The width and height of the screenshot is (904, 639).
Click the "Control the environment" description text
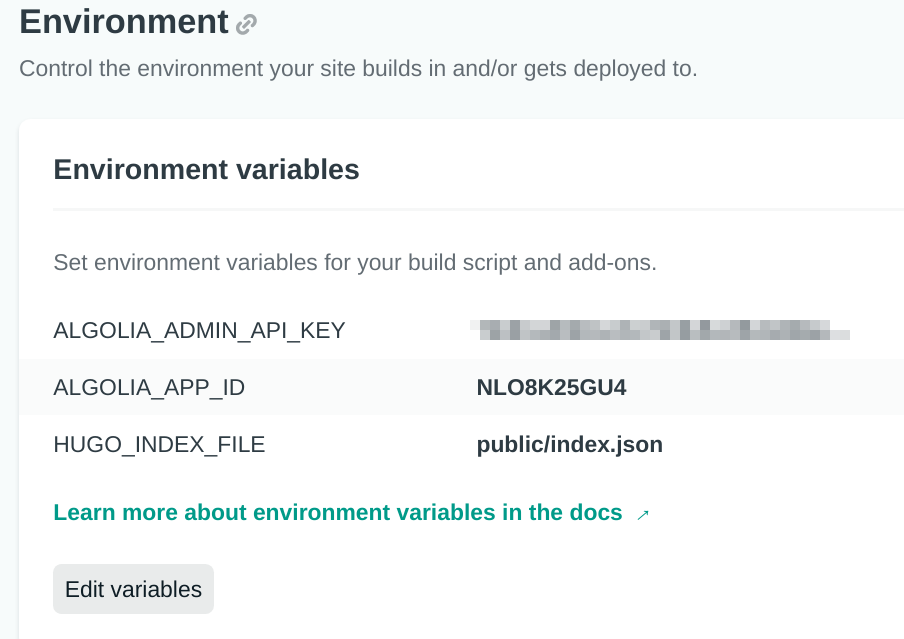point(358,69)
